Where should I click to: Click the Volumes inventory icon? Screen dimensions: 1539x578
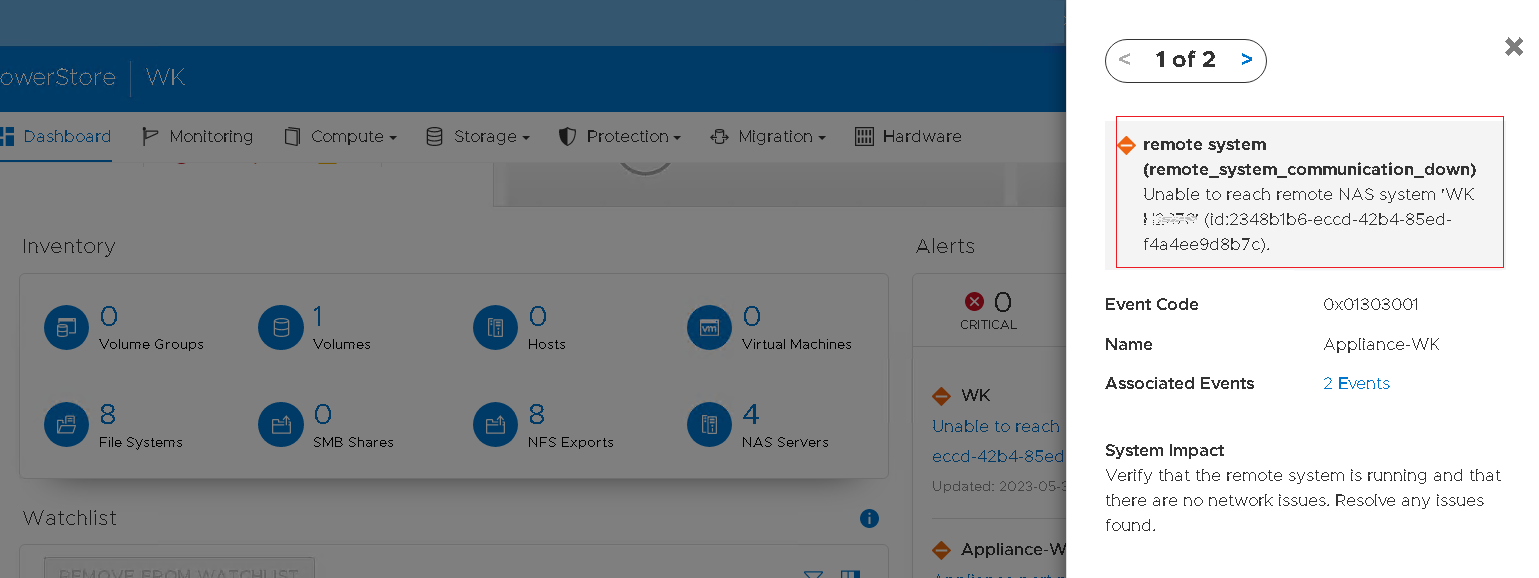point(280,328)
